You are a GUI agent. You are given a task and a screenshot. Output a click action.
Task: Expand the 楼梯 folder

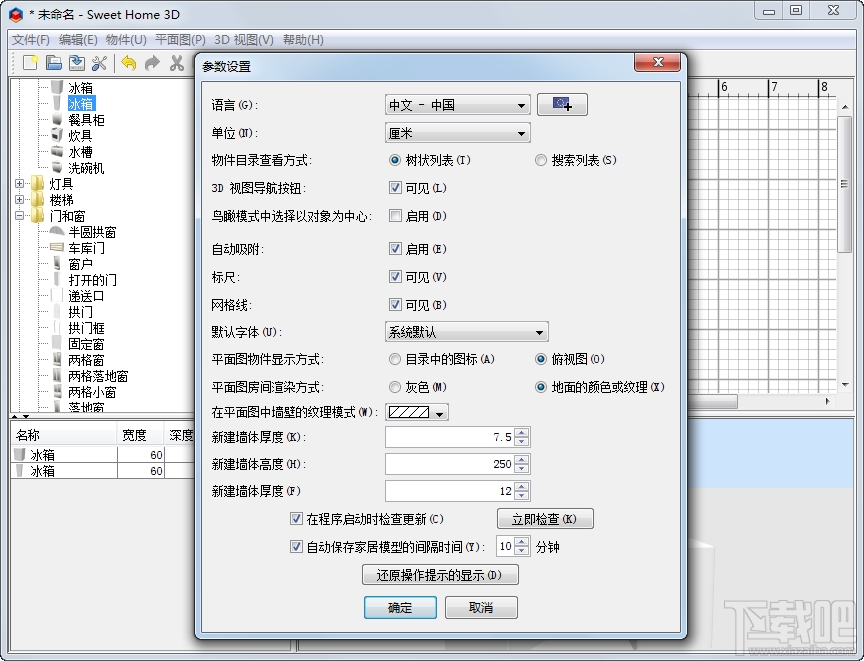(19, 199)
